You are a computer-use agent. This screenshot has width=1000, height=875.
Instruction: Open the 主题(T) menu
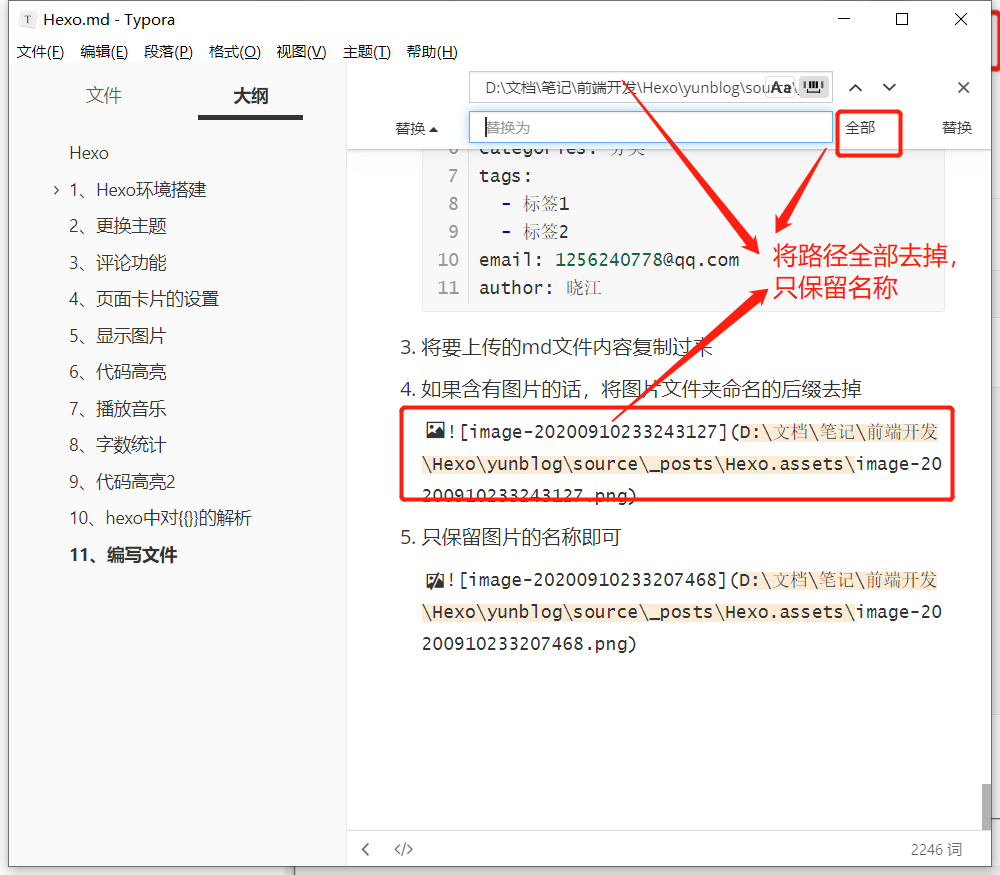pyautogui.click(x=366, y=52)
